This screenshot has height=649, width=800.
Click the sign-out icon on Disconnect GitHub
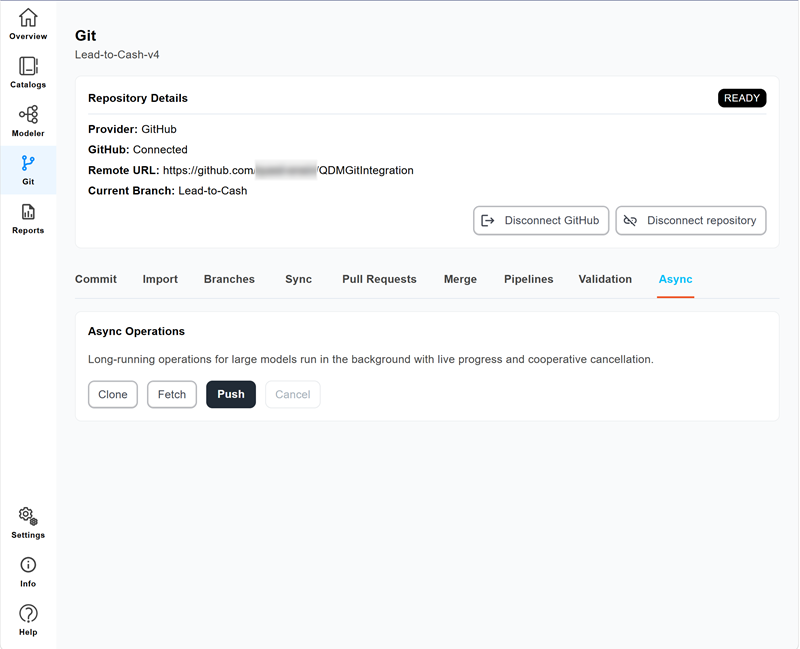[488, 220]
